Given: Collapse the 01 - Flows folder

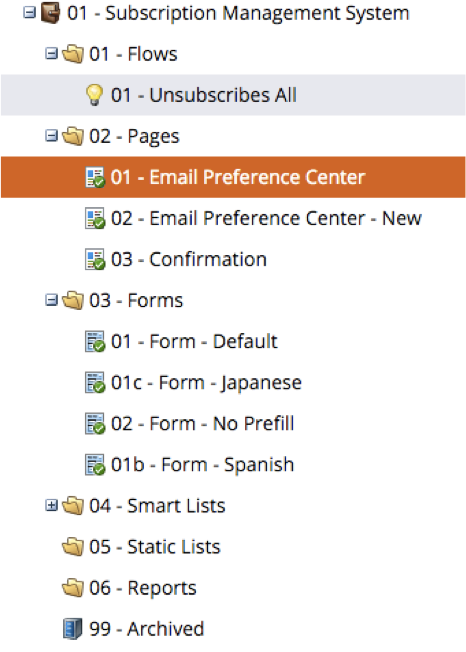Looking at the screenshot, I should [x=51, y=54].
